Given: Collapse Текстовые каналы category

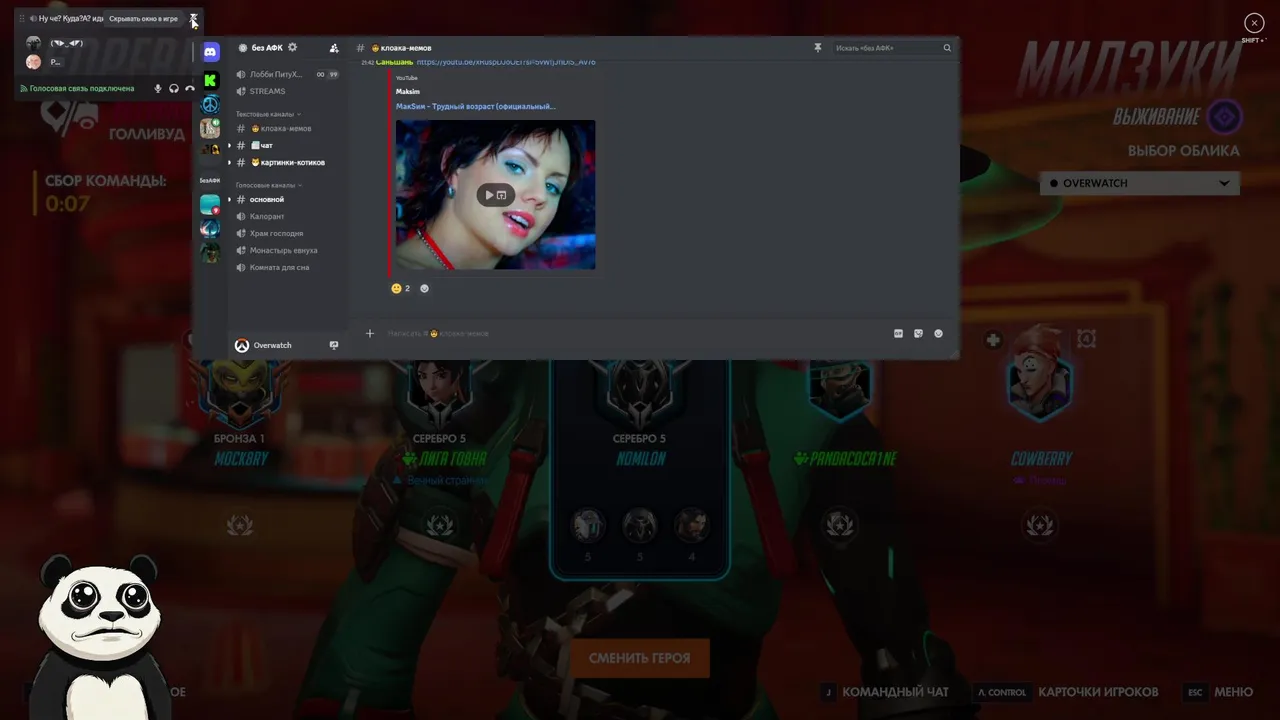Looking at the screenshot, I should coord(268,114).
